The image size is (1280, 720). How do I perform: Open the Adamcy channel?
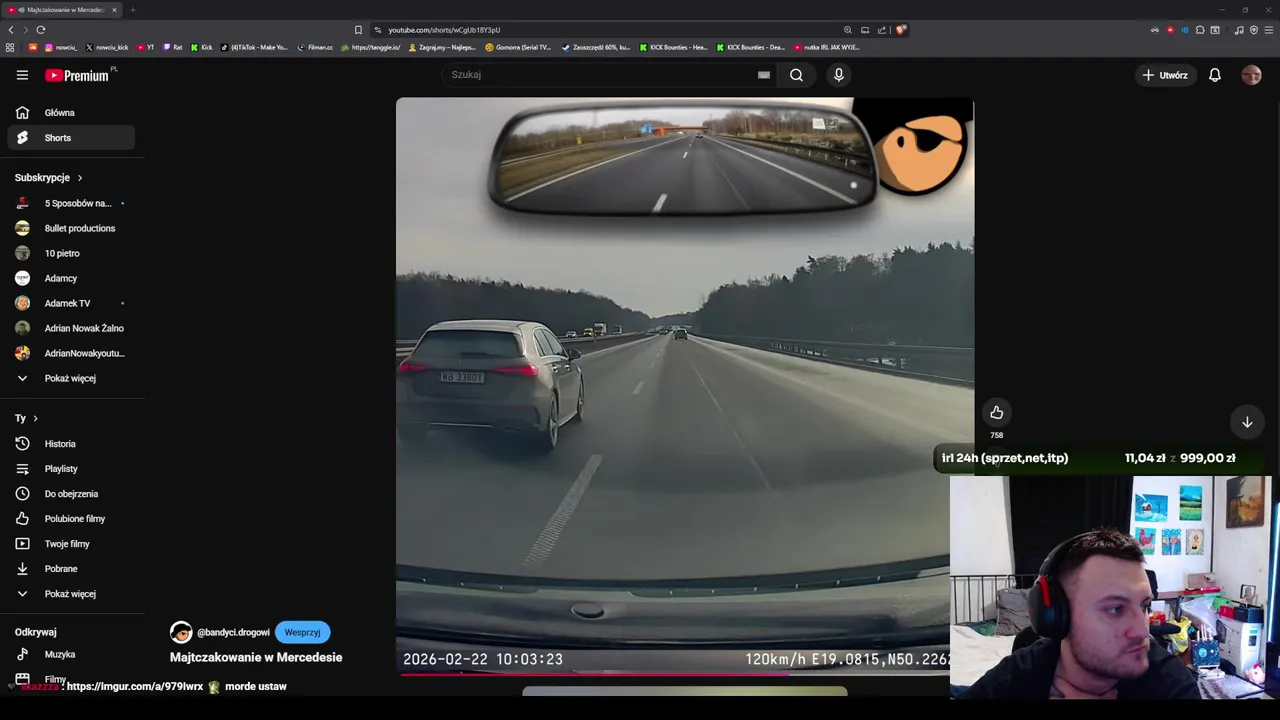click(71, 278)
